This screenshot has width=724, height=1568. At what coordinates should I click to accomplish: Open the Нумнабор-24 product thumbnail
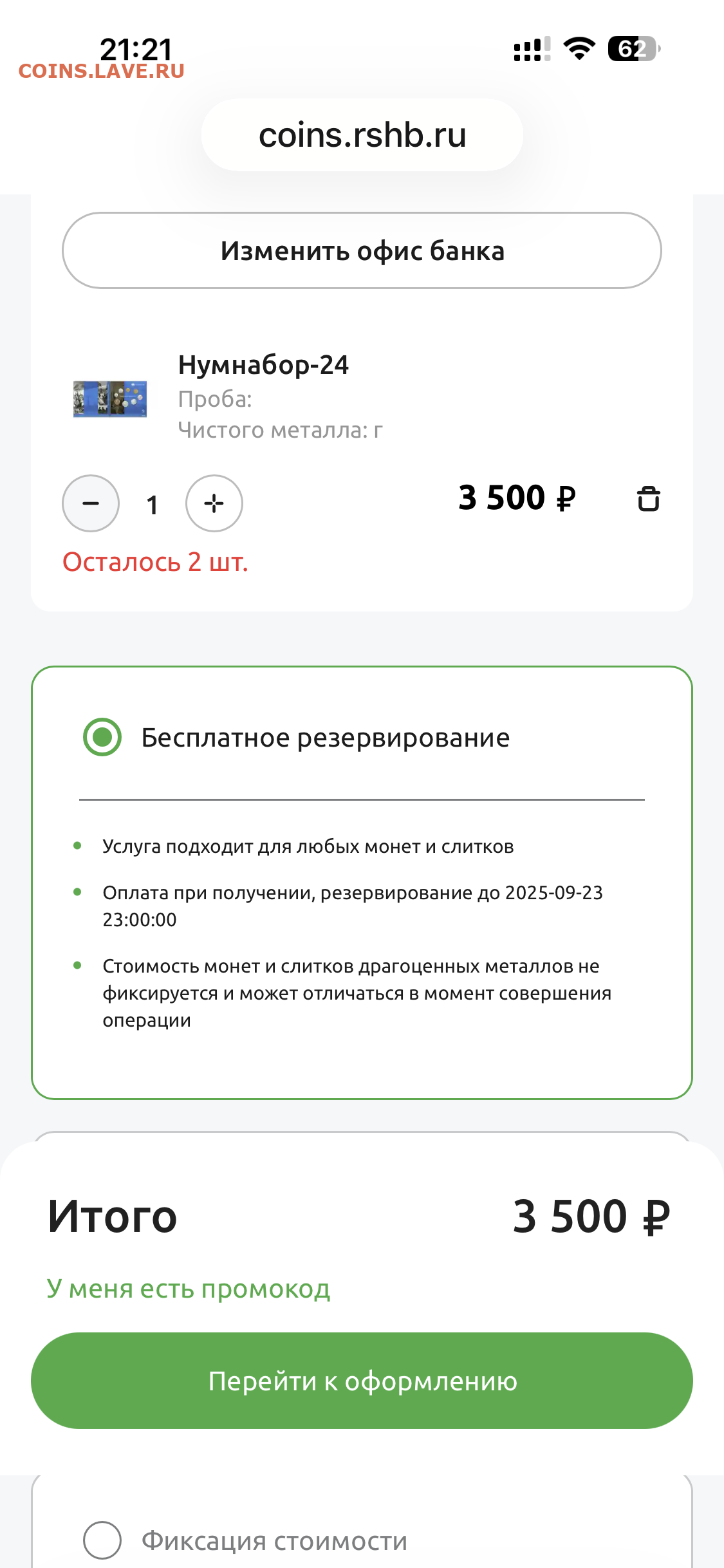tap(110, 399)
